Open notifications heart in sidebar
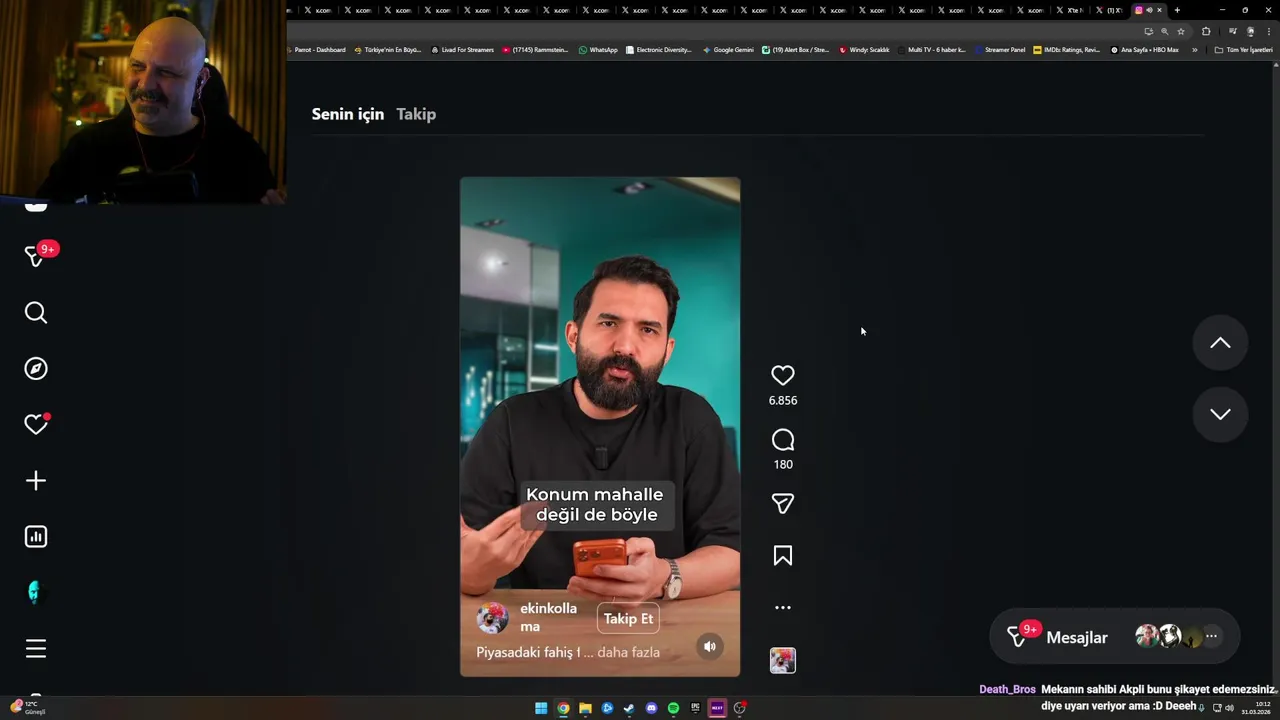The width and height of the screenshot is (1280, 720). [36, 425]
